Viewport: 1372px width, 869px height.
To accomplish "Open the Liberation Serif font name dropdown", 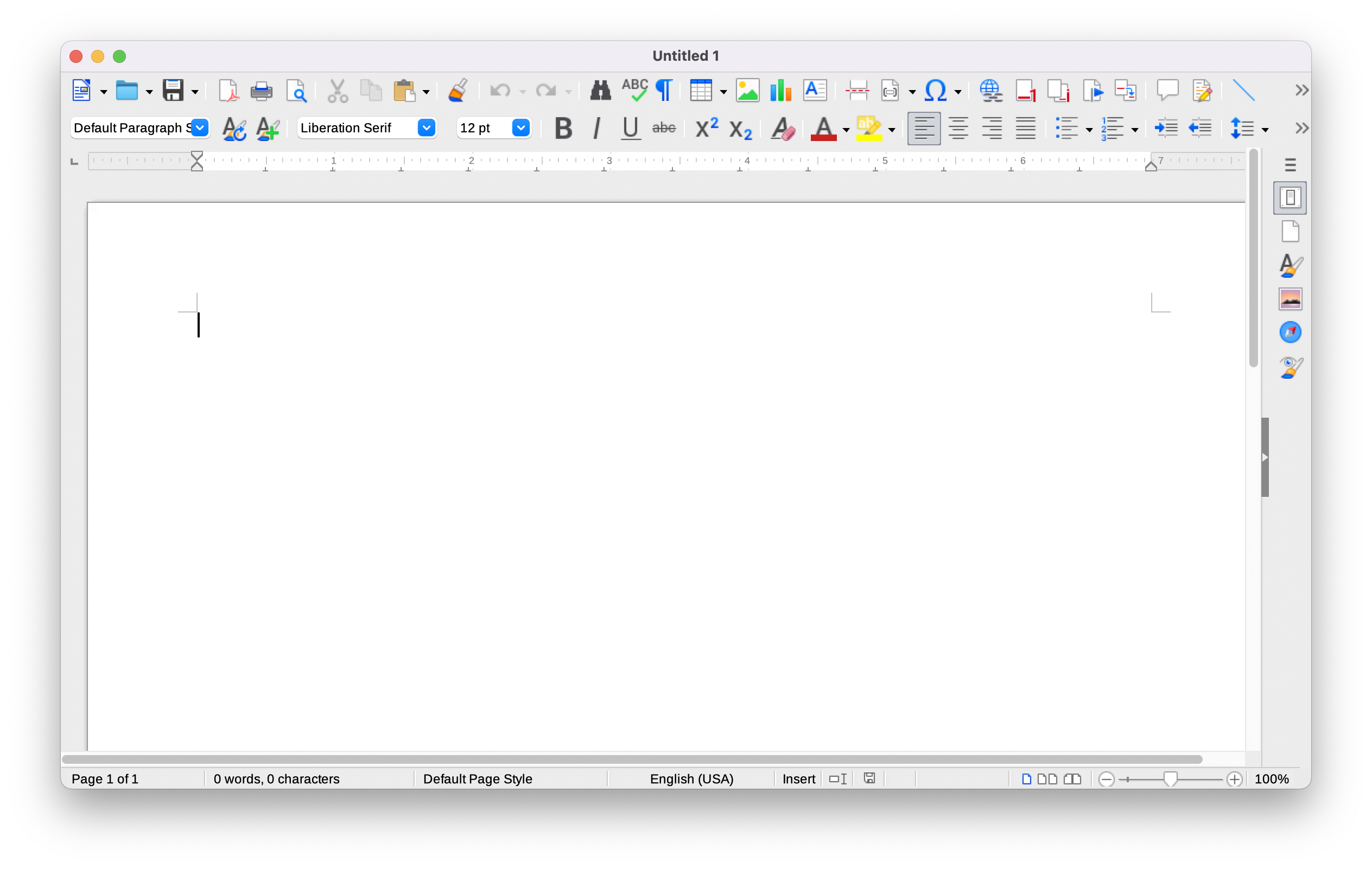I will [426, 128].
